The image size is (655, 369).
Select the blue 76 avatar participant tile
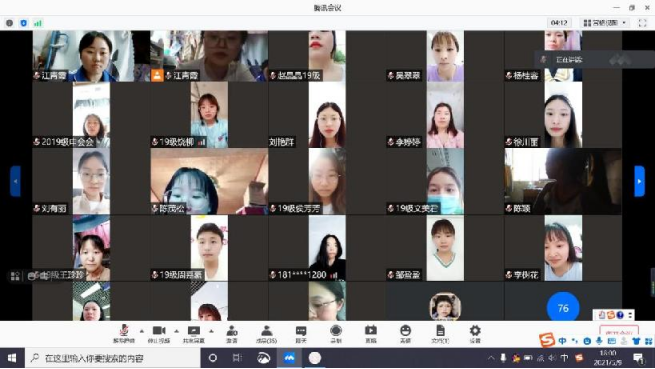click(563, 308)
